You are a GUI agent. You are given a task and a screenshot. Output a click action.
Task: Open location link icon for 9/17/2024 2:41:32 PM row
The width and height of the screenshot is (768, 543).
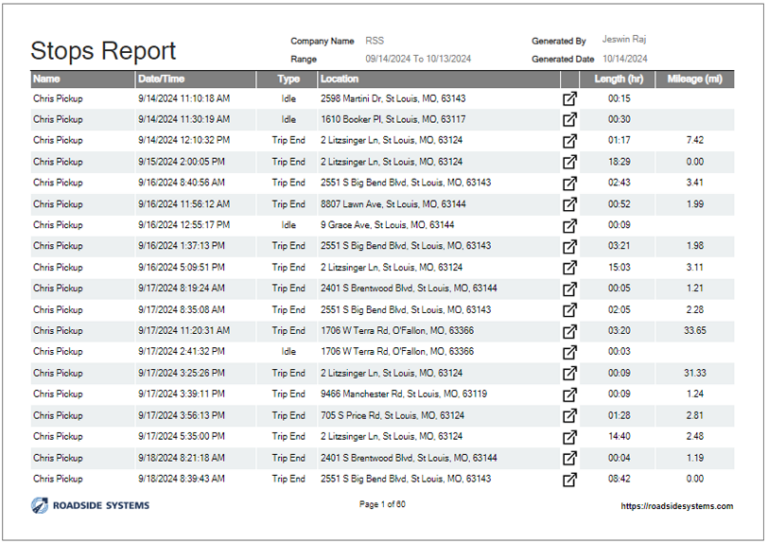569,352
